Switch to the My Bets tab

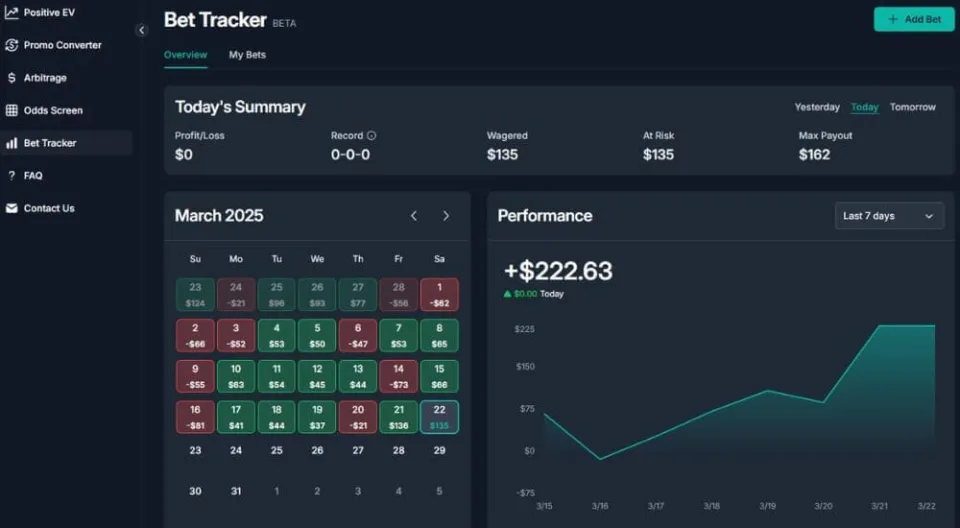coord(247,55)
